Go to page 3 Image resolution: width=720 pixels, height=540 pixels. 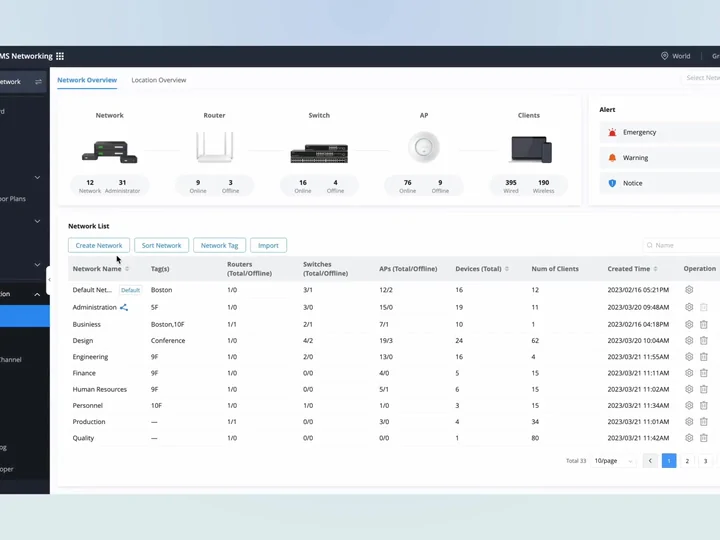pyautogui.click(x=705, y=461)
